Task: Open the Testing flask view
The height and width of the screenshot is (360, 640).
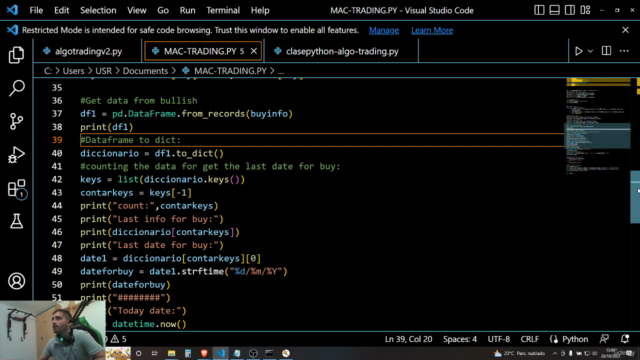Action: (16, 221)
